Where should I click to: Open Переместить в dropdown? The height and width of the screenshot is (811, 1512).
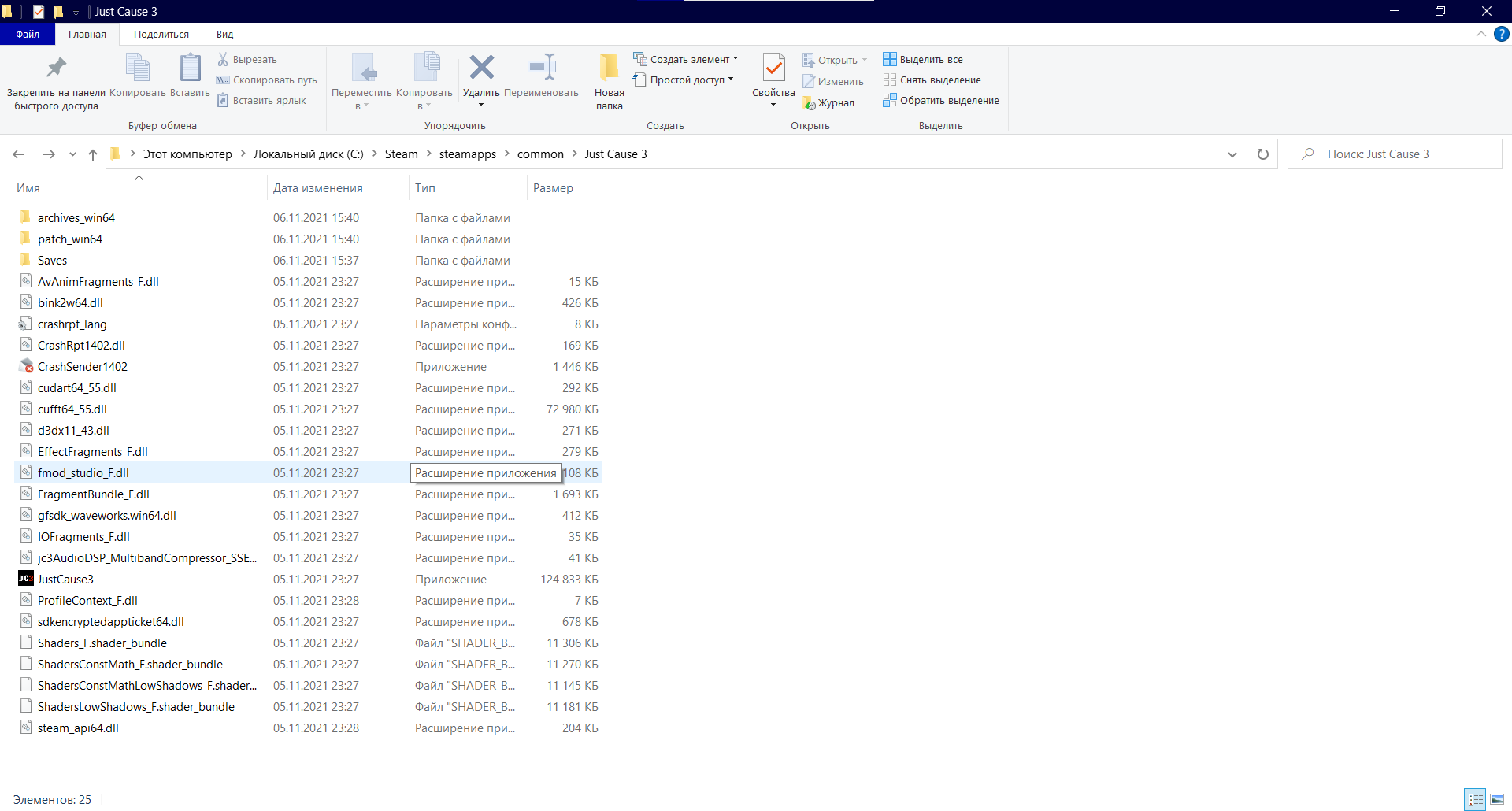[x=361, y=82]
